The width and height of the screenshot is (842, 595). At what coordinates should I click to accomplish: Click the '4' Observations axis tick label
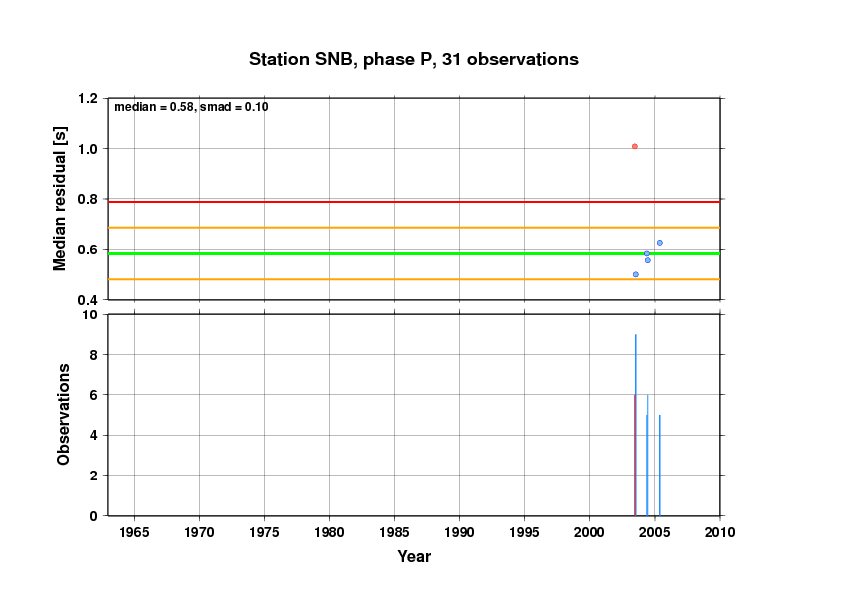click(94, 436)
